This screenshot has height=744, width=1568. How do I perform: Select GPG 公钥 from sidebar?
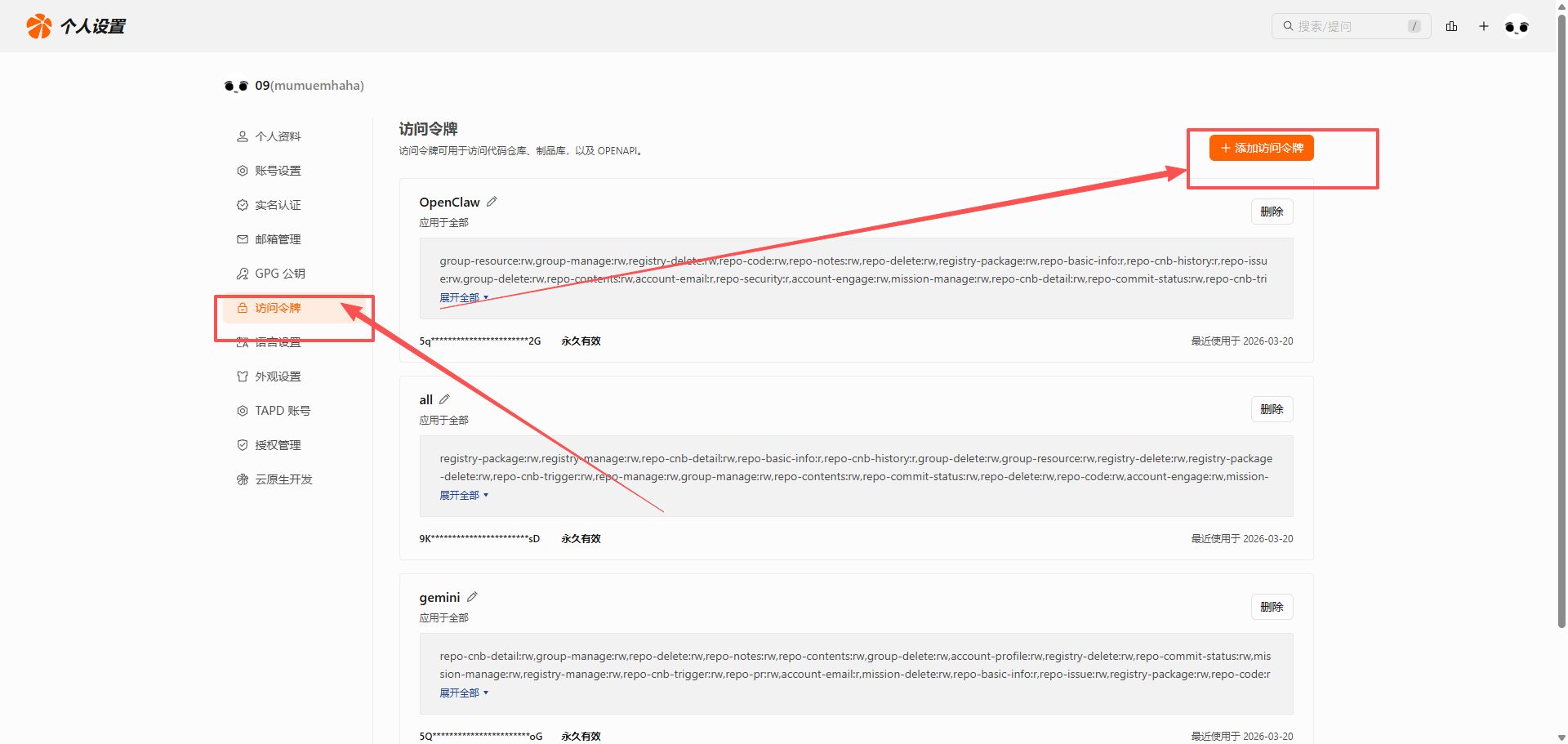click(x=279, y=274)
